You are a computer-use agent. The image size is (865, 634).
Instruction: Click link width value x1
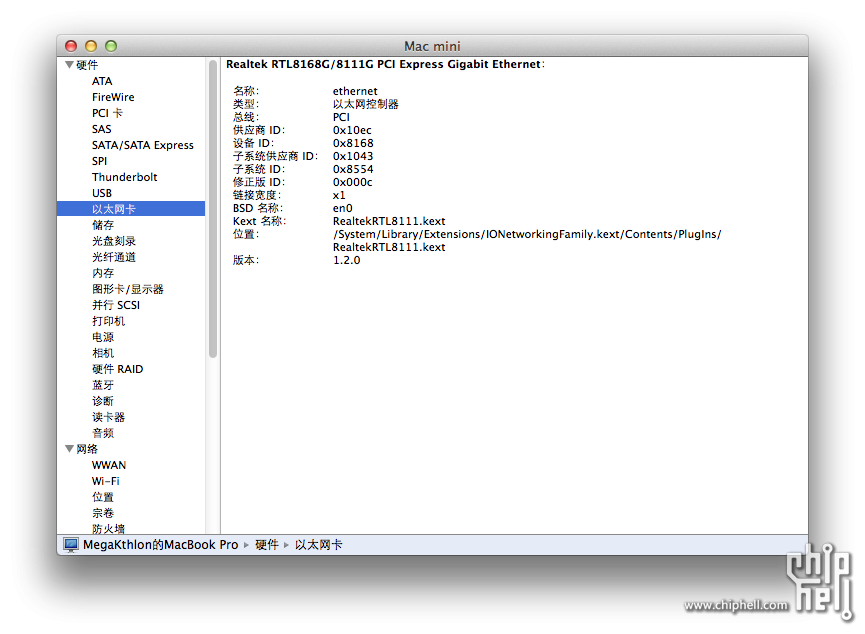coord(339,195)
